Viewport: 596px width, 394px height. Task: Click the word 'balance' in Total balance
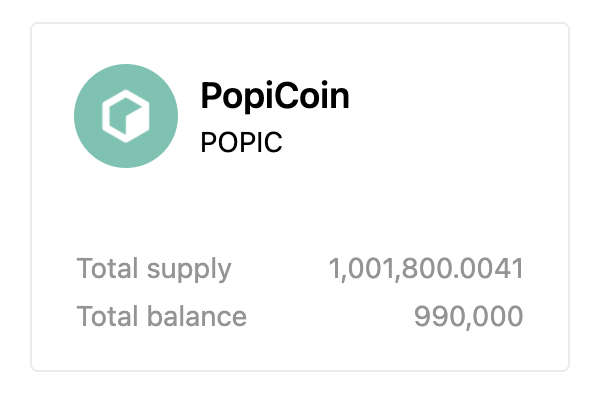click(x=197, y=316)
